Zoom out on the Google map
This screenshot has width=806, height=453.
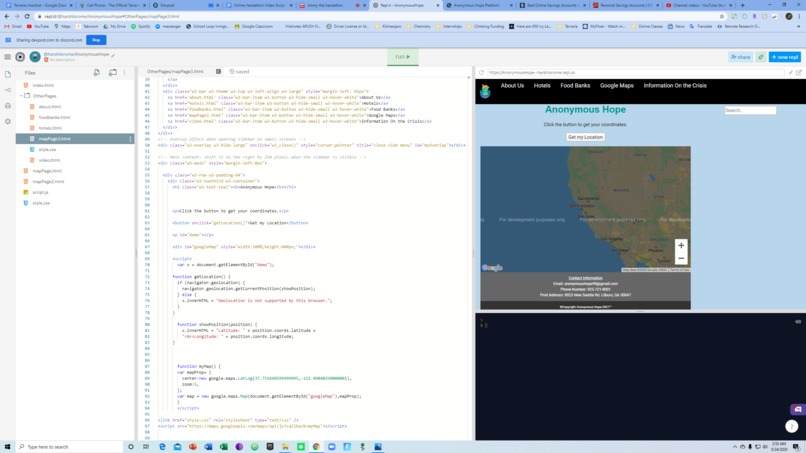(681, 258)
